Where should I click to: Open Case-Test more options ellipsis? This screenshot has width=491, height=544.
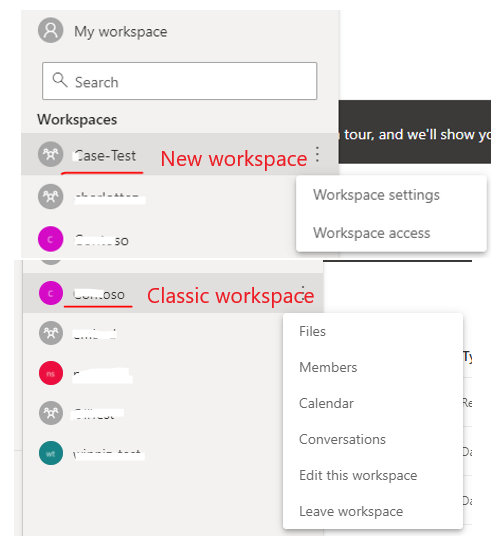pyautogui.click(x=317, y=154)
